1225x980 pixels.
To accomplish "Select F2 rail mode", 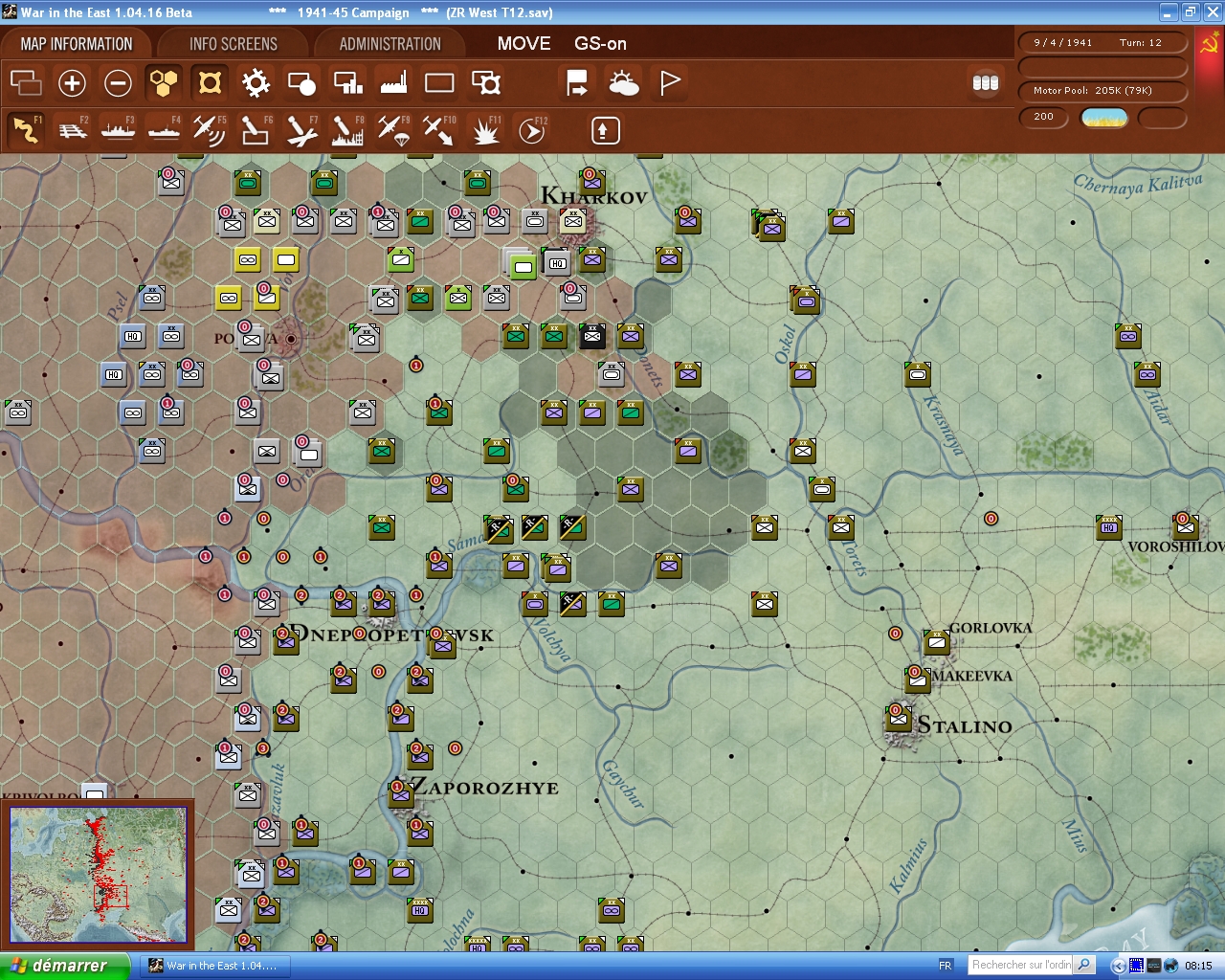I will pyautogui.click(x=72, y=129).
